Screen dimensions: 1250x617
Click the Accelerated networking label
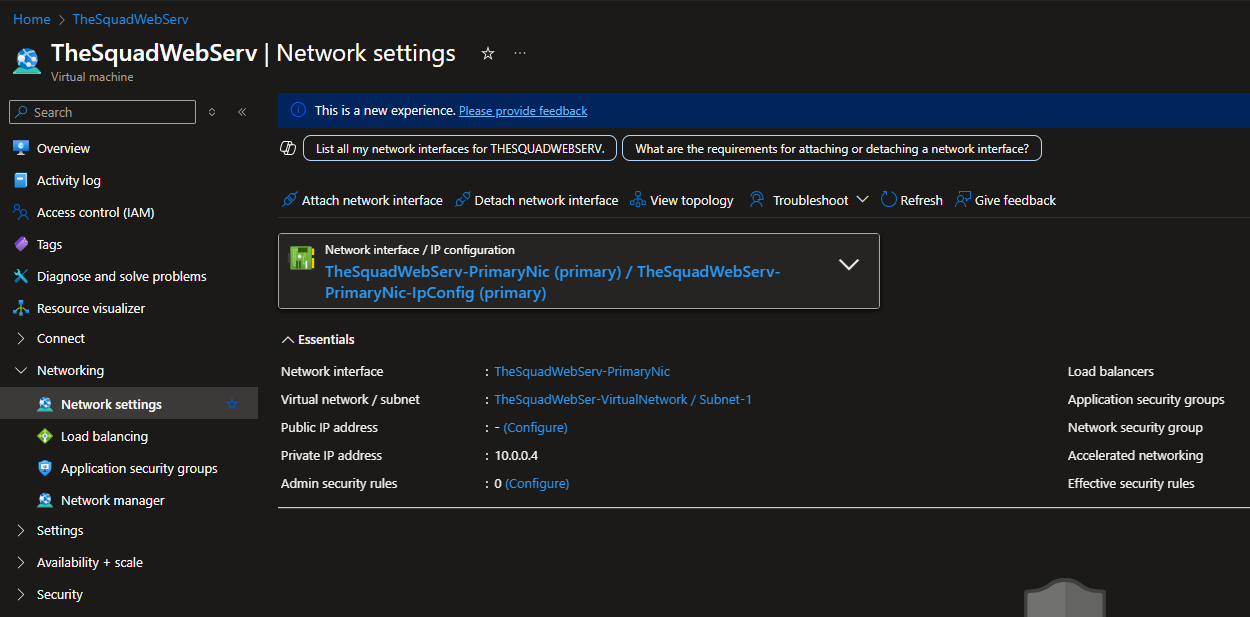coord(1135,455)
